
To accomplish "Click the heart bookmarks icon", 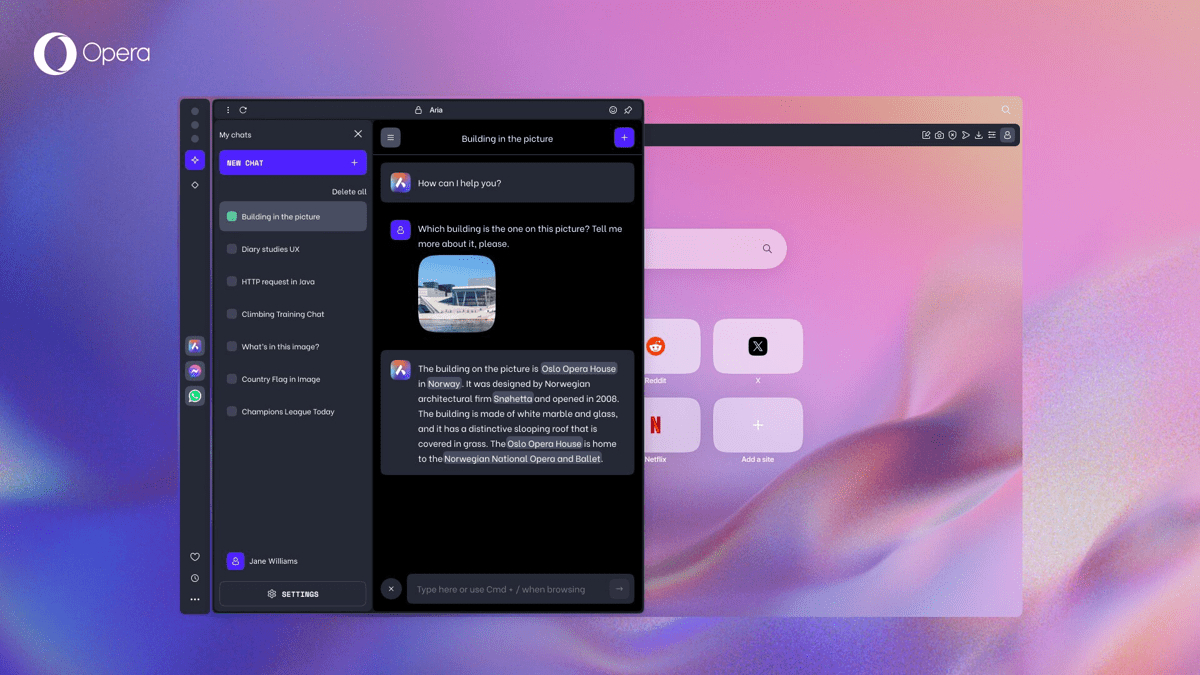I will click(195, 557).
